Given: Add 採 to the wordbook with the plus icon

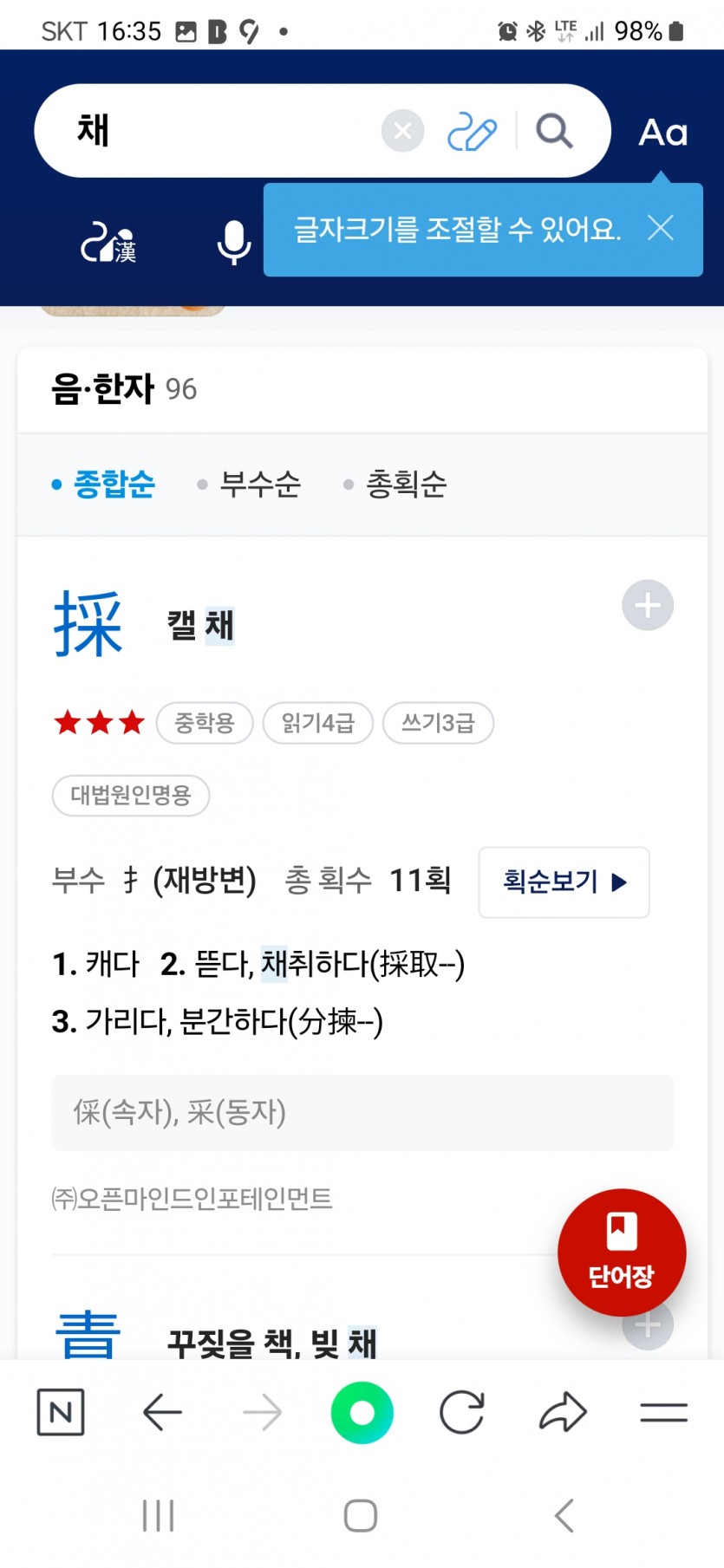Looking at the screenshot, I should click(x=648, y=605).
